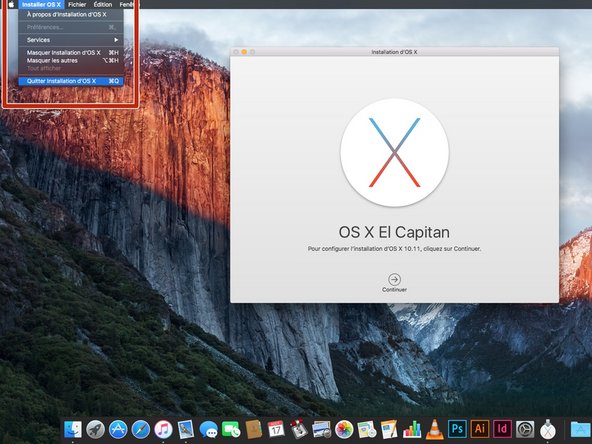The height and width of the screenshot is (444, 592).
Task: Open Contacts from the Dock
Action: (254, 429)
